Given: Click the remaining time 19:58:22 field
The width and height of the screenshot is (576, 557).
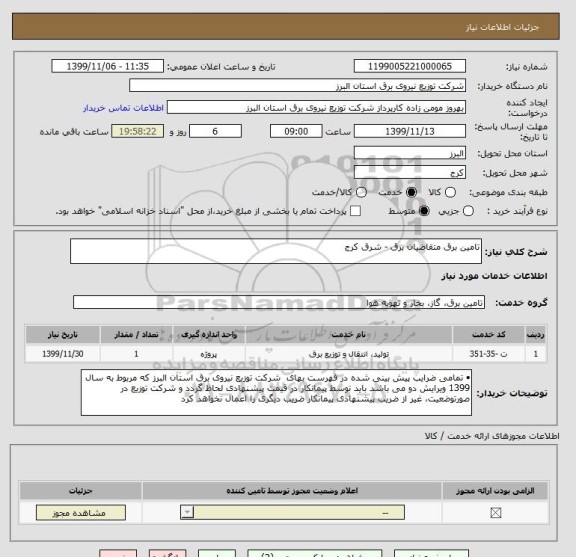Looking at the screenshot, I should 138,132.
